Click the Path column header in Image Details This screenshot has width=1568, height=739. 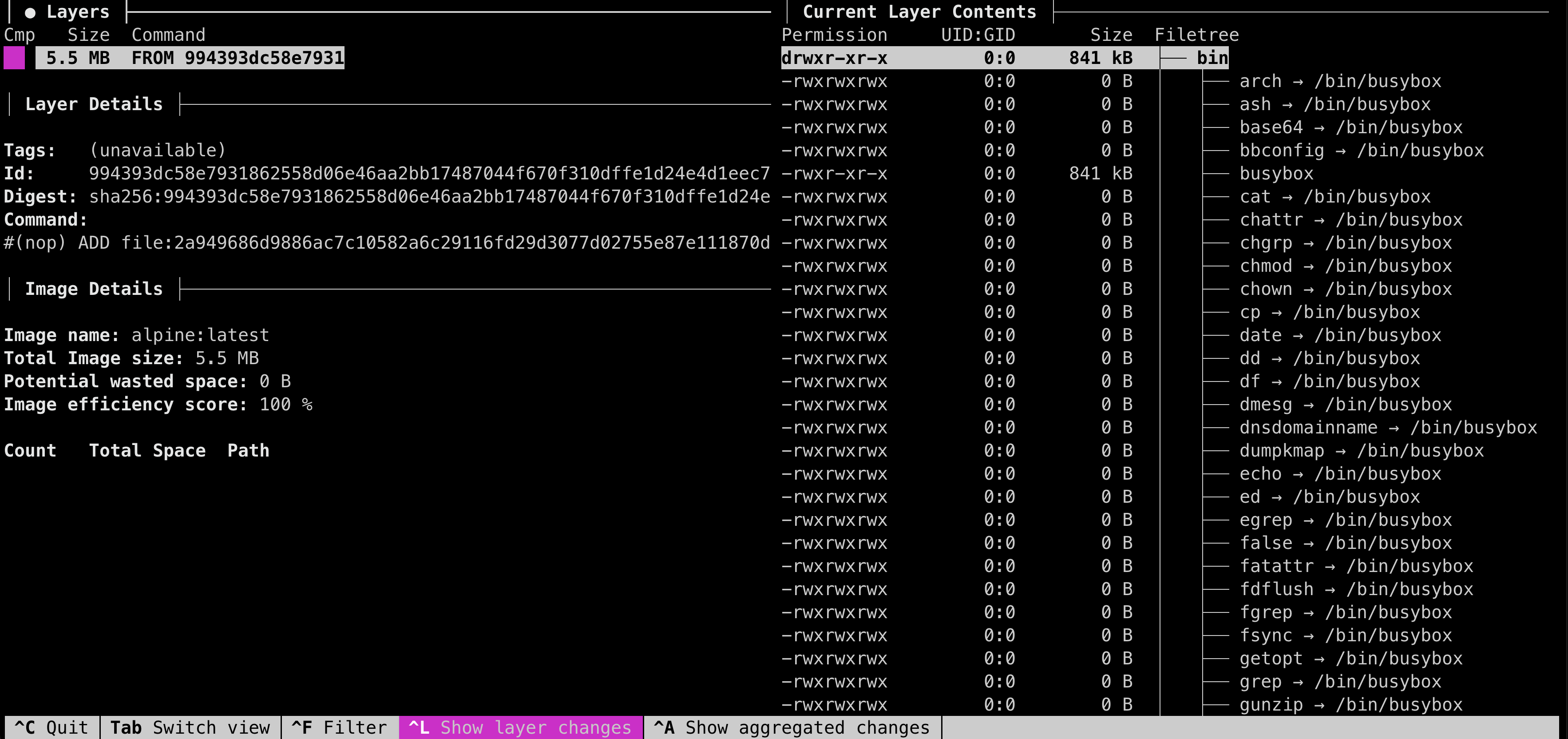tap(248, 451)
